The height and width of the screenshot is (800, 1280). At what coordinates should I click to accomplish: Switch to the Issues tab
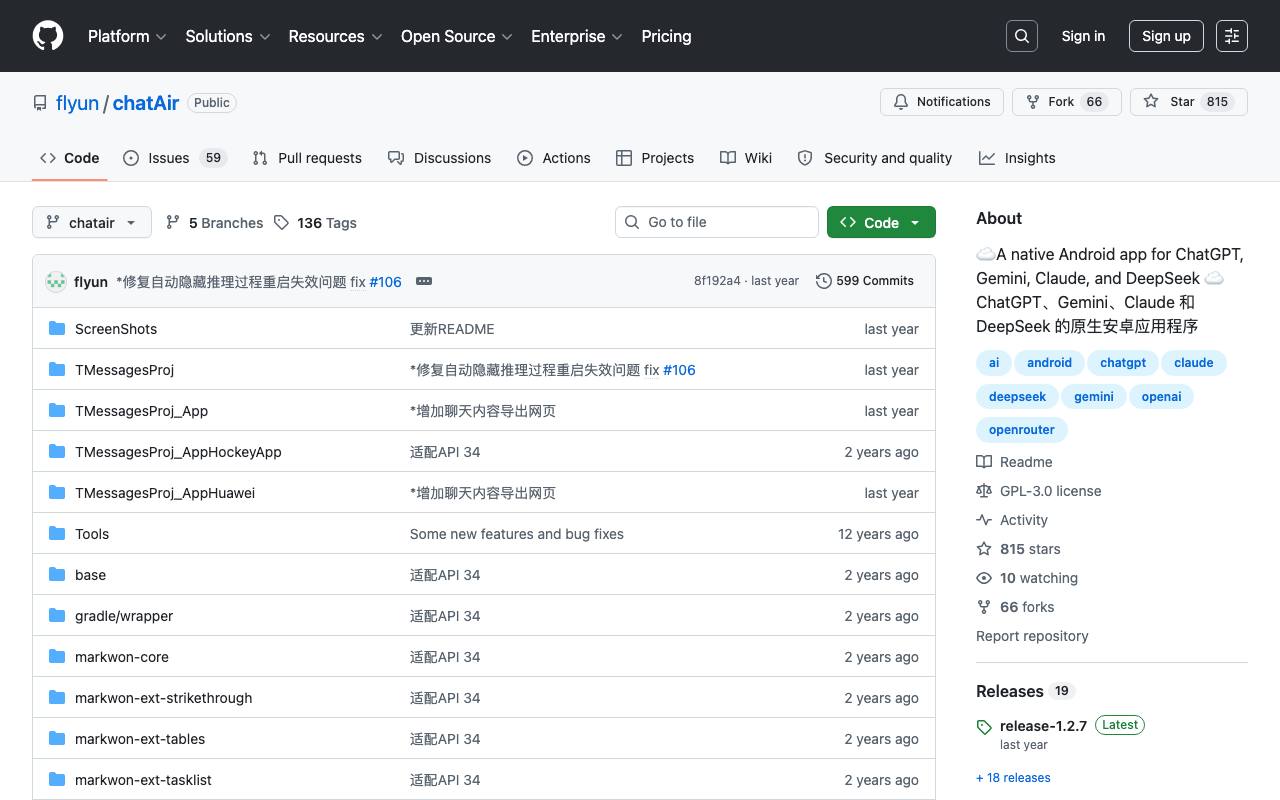tap(175, 158)
